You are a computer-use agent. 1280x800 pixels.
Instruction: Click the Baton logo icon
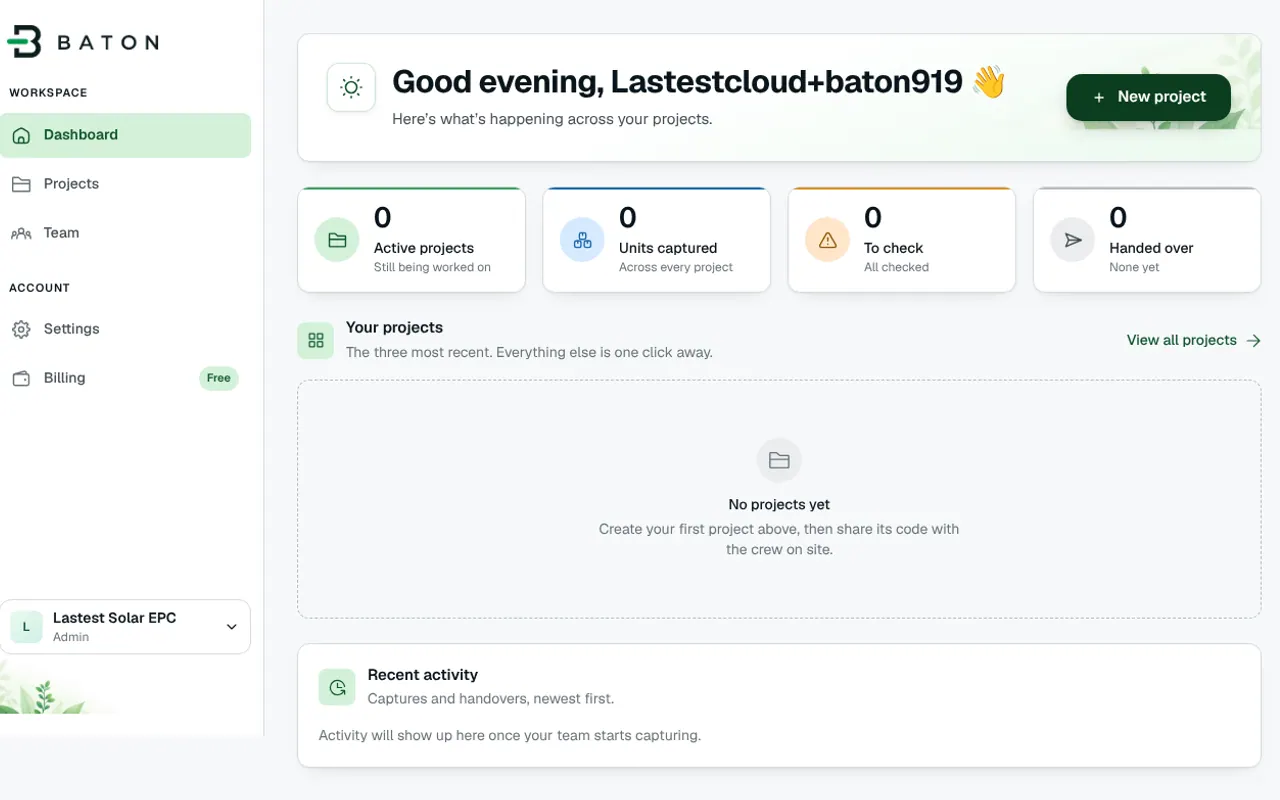[24, 42]
